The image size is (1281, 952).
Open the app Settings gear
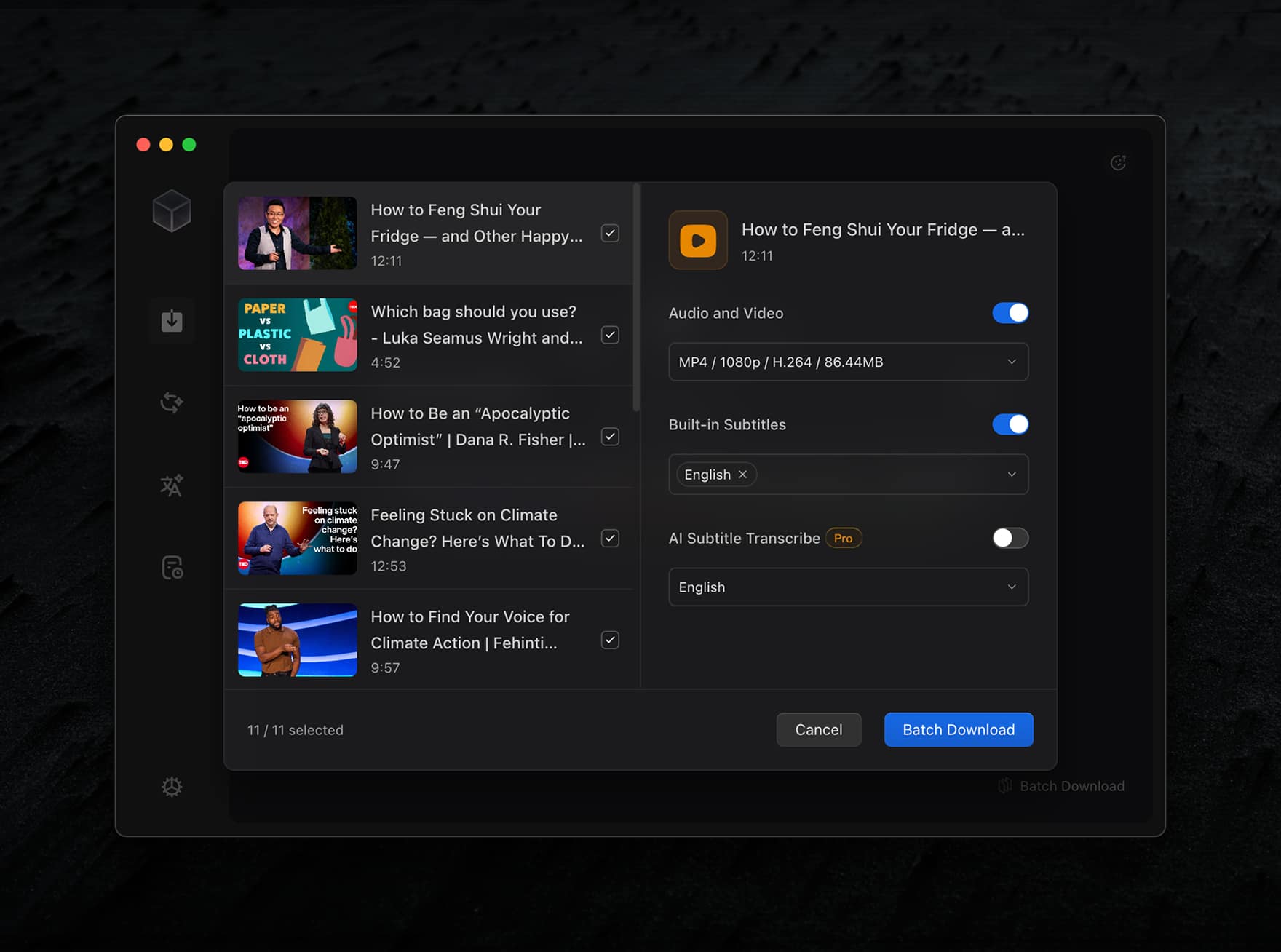(x=172, y=787)
